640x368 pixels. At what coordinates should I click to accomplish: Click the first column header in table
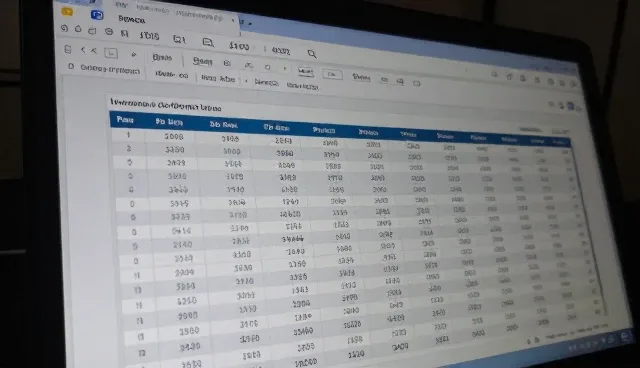coord(125,120)
